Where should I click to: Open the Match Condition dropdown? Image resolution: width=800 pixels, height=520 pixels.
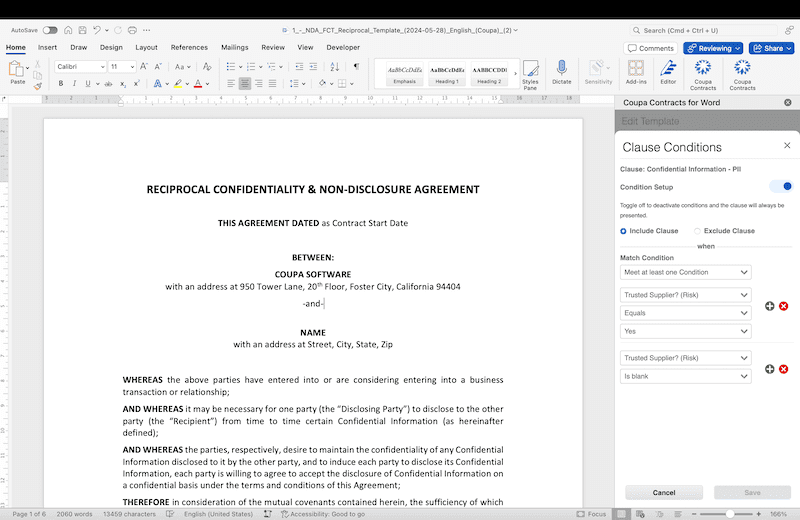point(685,273)
